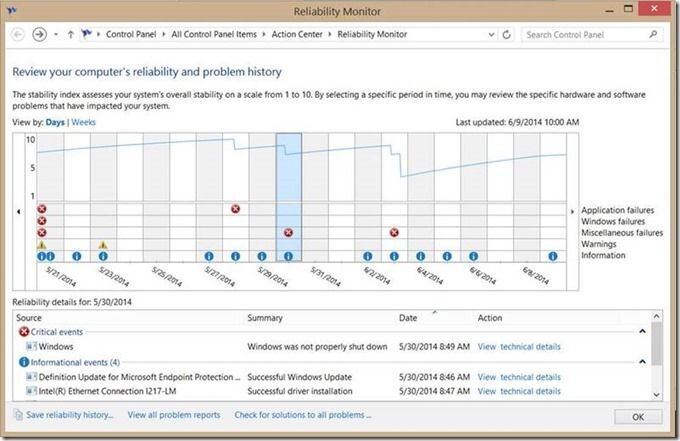Select first-column Windows failure red icon

click(x=42, y=221)
